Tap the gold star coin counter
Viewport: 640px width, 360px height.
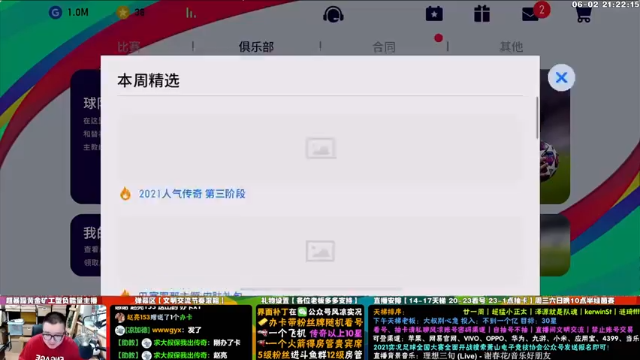click(x=131, y=13)
